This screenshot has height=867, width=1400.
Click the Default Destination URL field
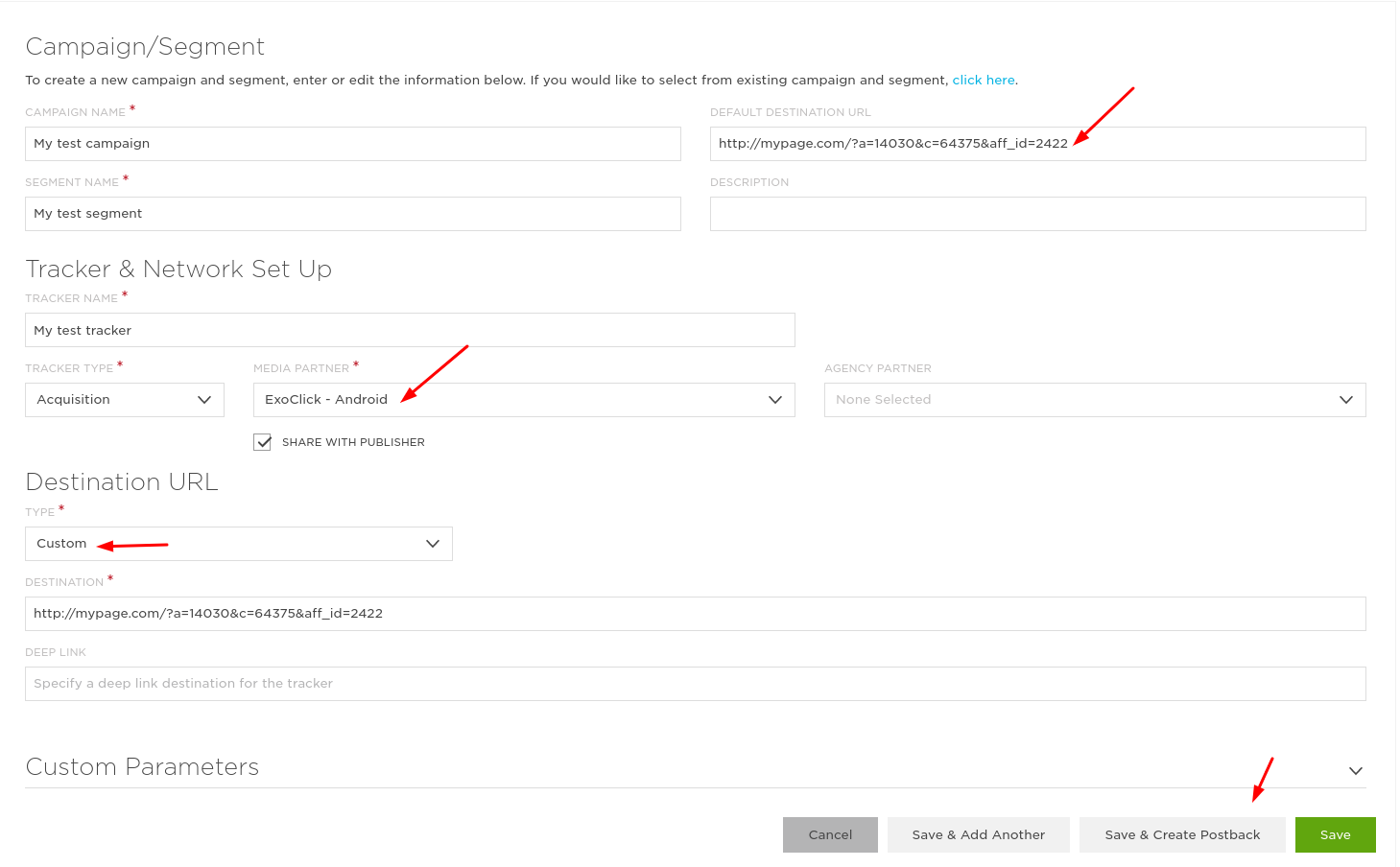pyautogui.click(x=1036, y=144)
